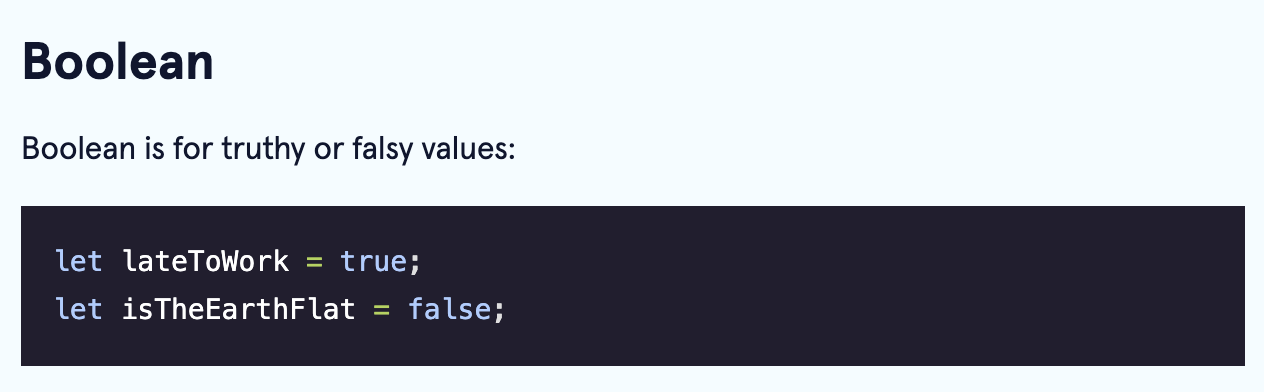Click the equals sign after lateToWork

click(314, 263)
